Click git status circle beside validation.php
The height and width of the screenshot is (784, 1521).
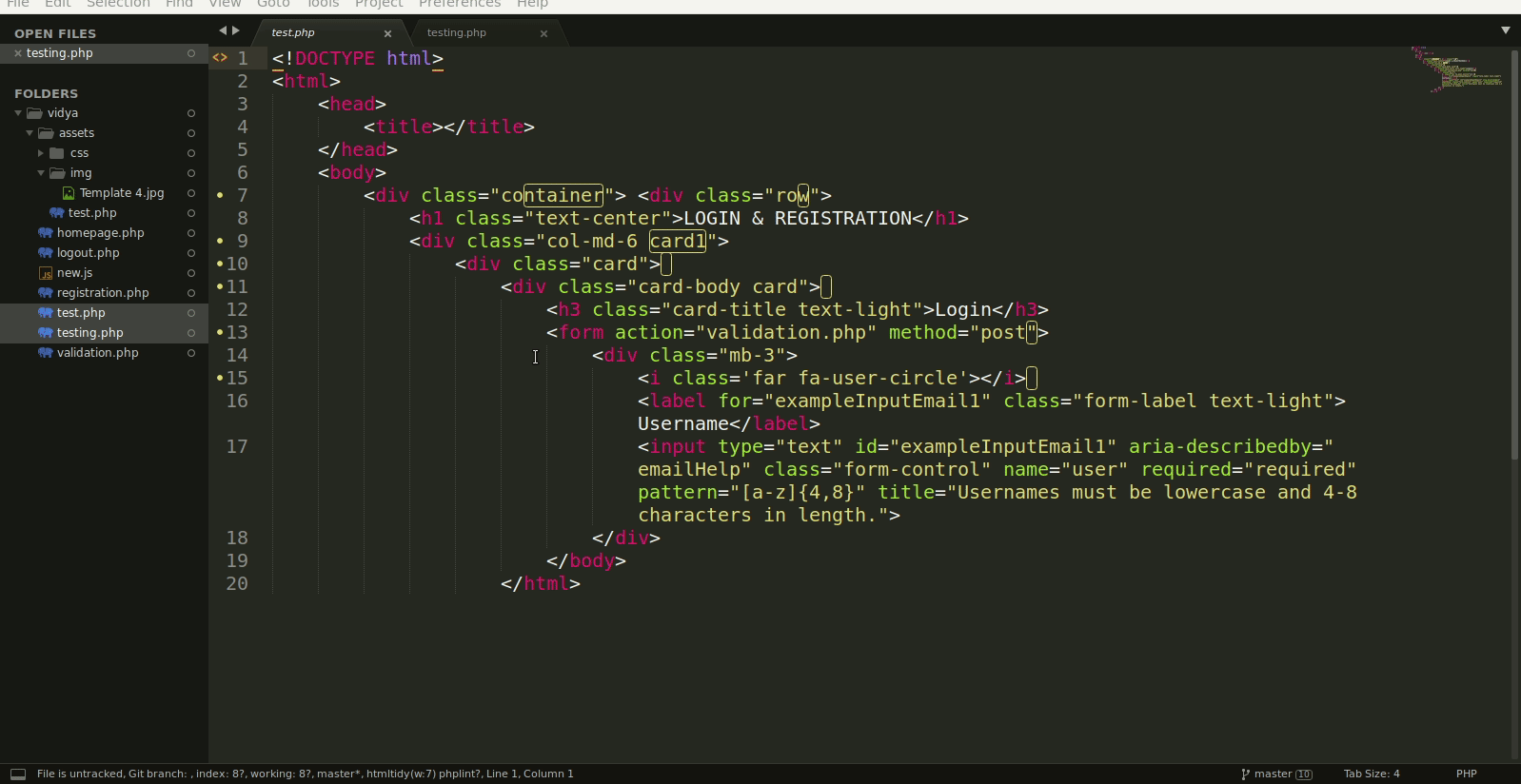pos(191,353)
